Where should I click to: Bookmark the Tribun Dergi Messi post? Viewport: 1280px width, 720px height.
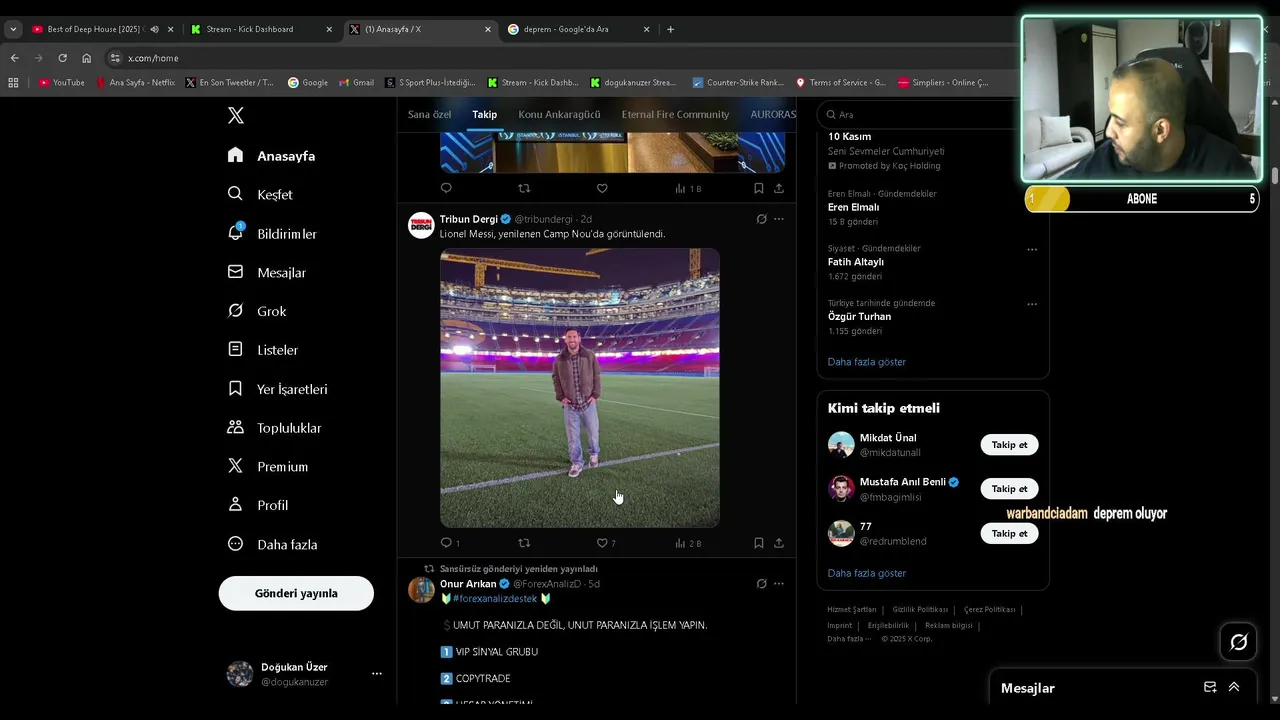(x=758, y=543)
